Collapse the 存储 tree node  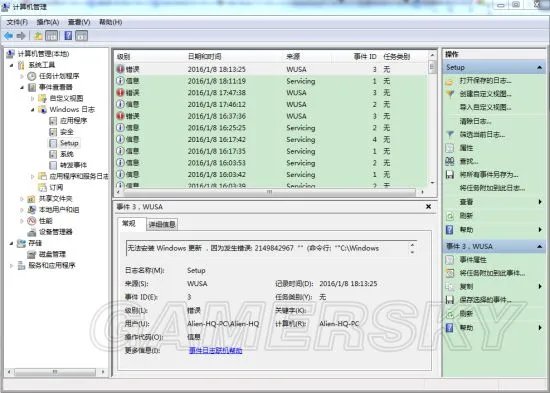(x=12, y=243)
